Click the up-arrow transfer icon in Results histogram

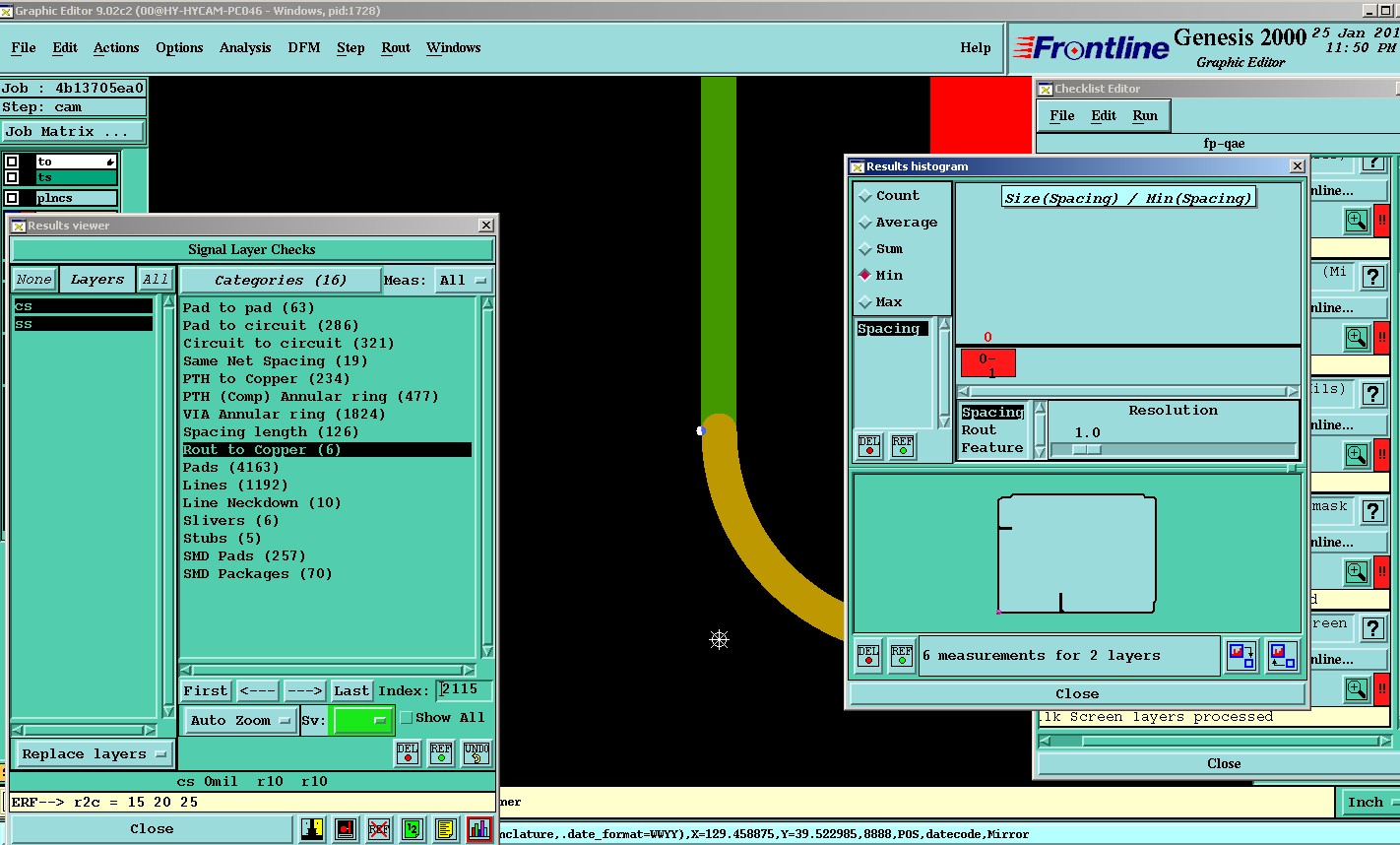[x=1282, y=656]
